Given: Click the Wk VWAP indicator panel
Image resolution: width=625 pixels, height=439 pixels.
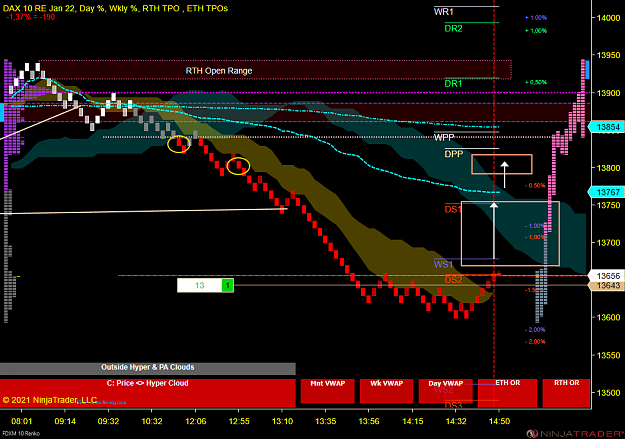Looking at the screenshot, I should [x=387, y=391].
